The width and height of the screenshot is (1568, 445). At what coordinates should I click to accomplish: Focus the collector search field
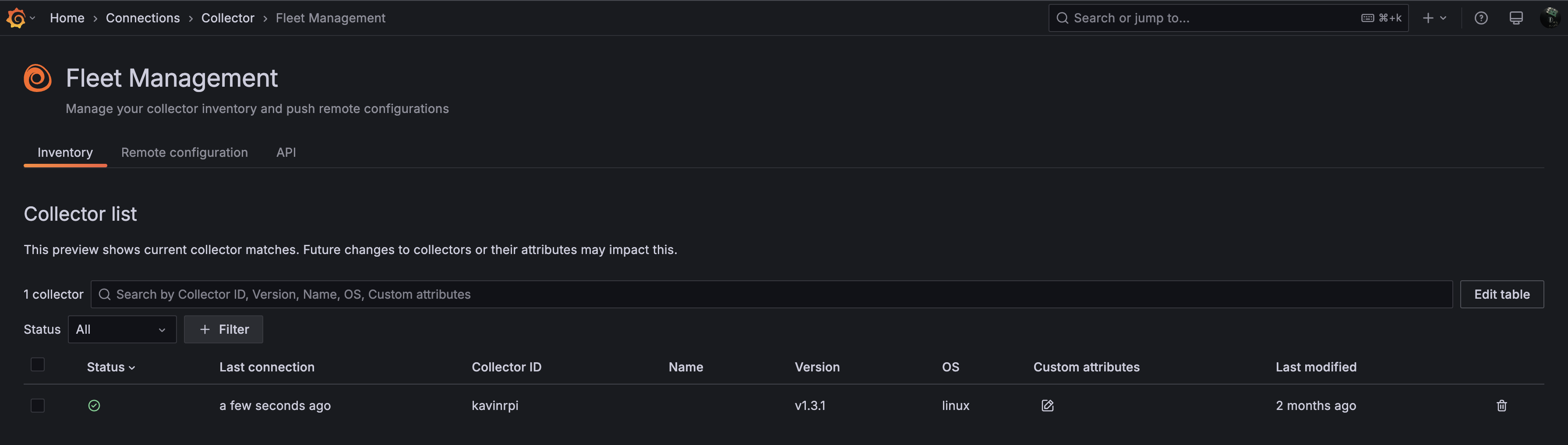pos(772,295)
